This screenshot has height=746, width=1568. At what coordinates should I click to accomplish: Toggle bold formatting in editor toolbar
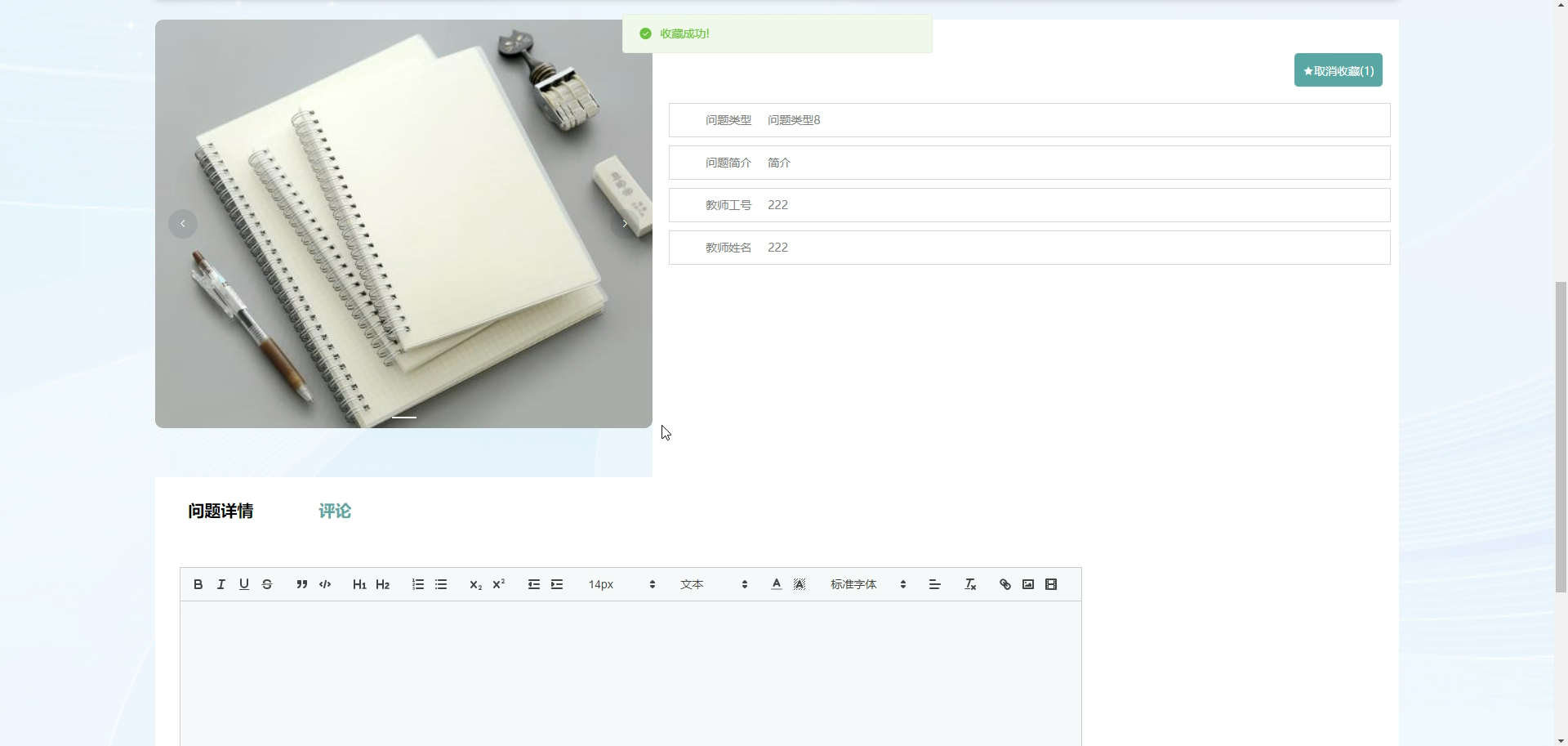coord(198,584)
